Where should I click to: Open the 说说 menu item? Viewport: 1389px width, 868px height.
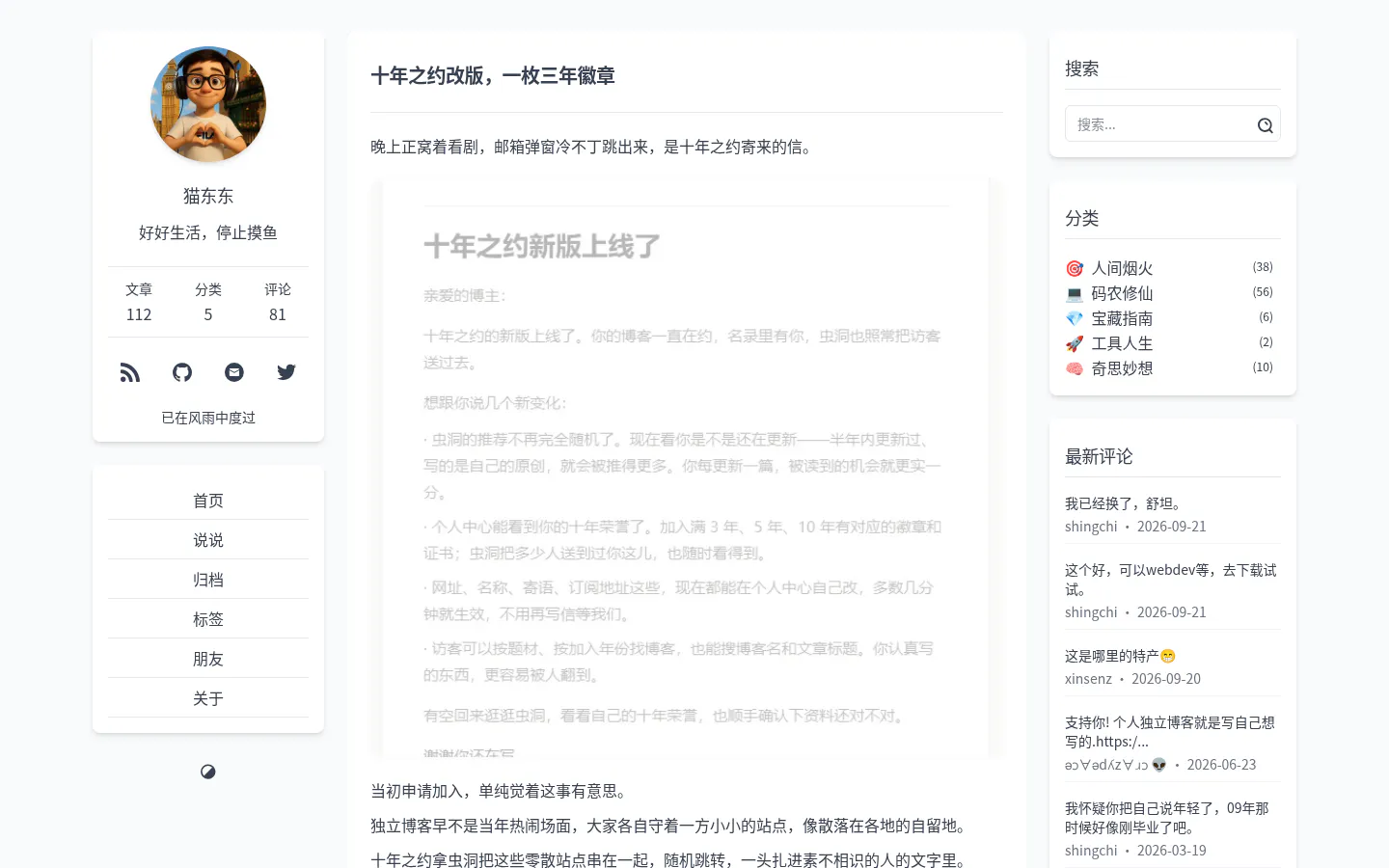[208, 540]
